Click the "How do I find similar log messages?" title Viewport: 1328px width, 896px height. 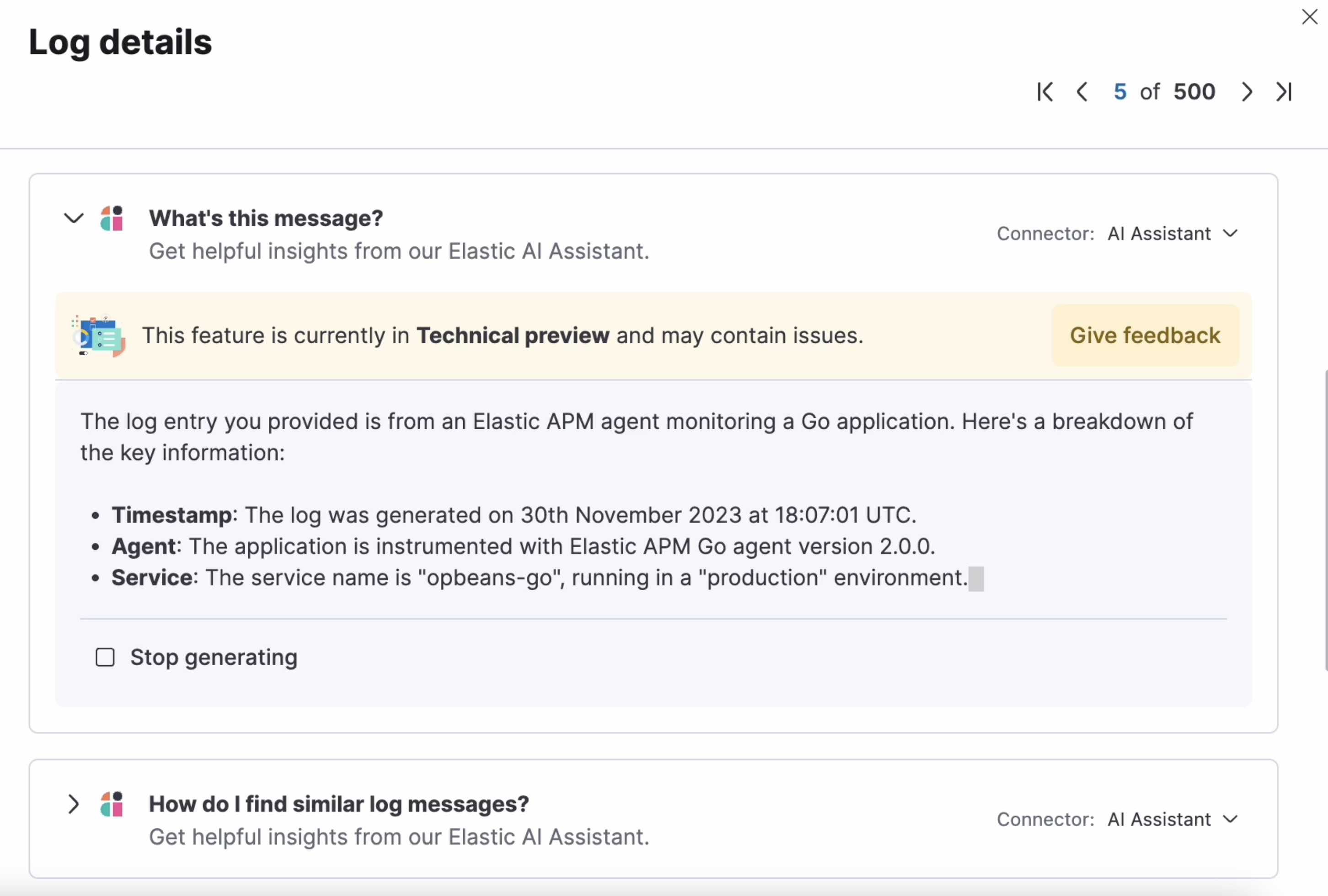coord(339,805)
